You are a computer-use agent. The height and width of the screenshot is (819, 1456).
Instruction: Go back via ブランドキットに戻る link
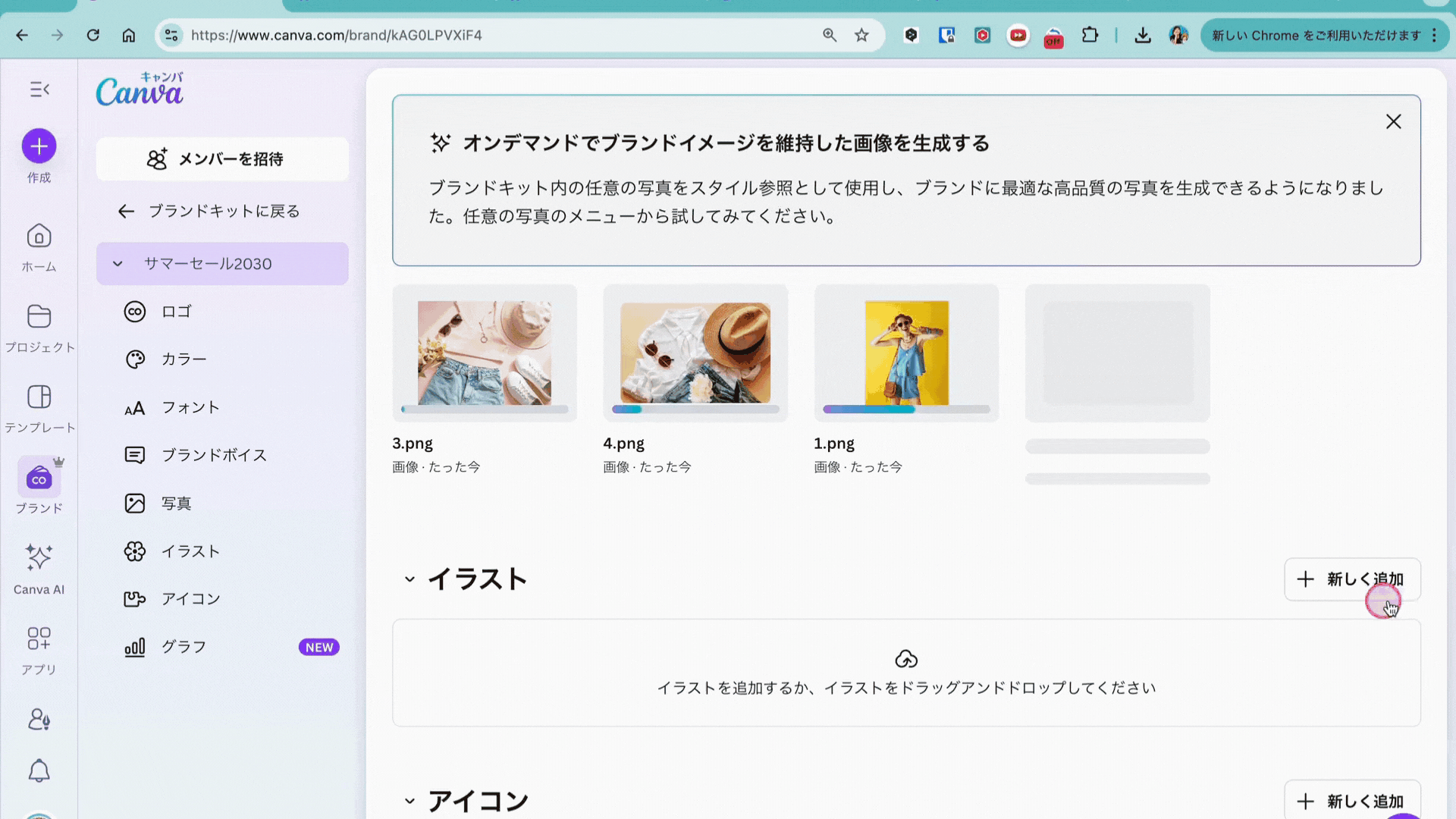coord(209,212)
